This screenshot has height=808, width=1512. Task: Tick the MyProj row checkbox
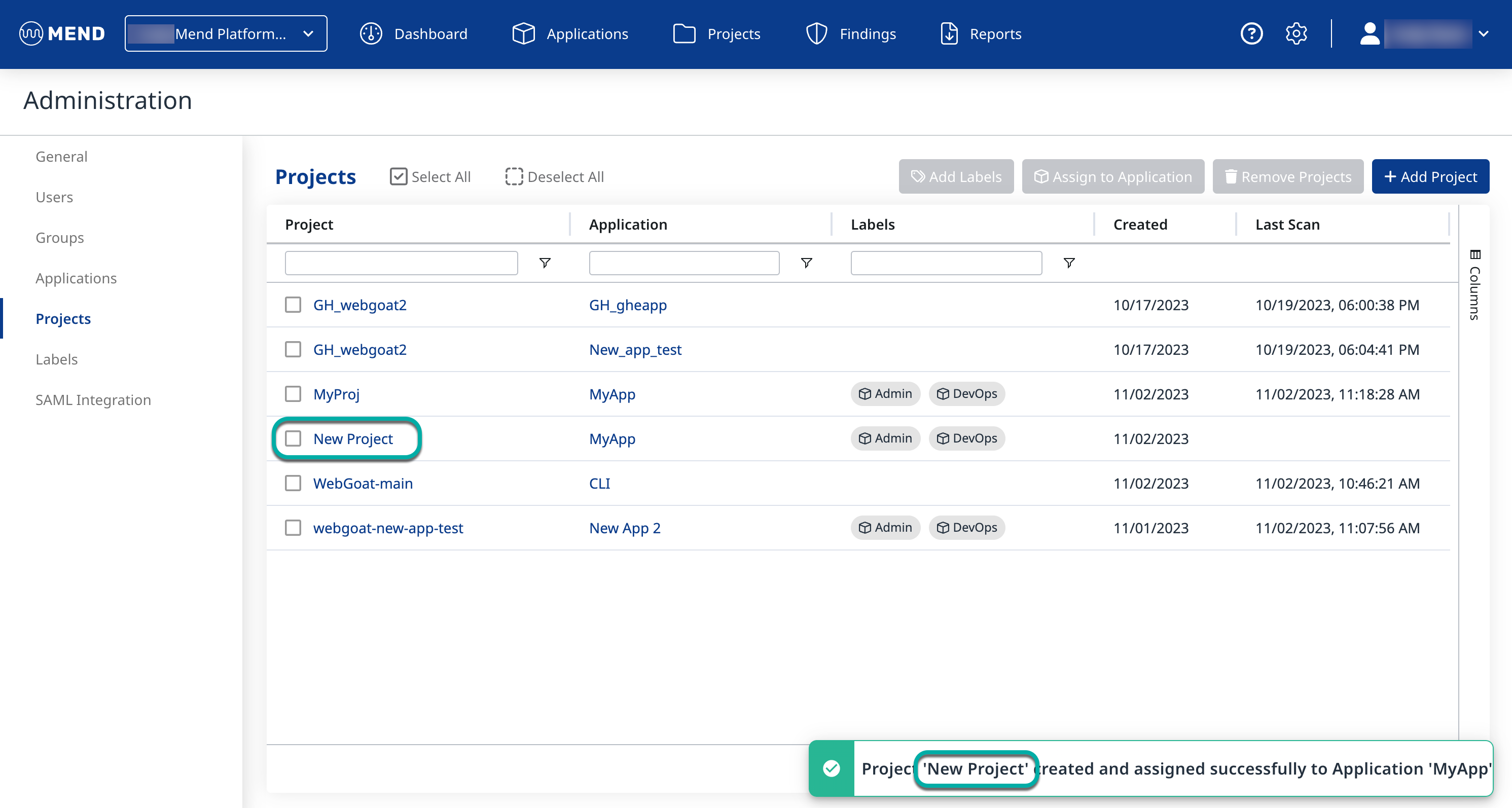pos(293,394)
